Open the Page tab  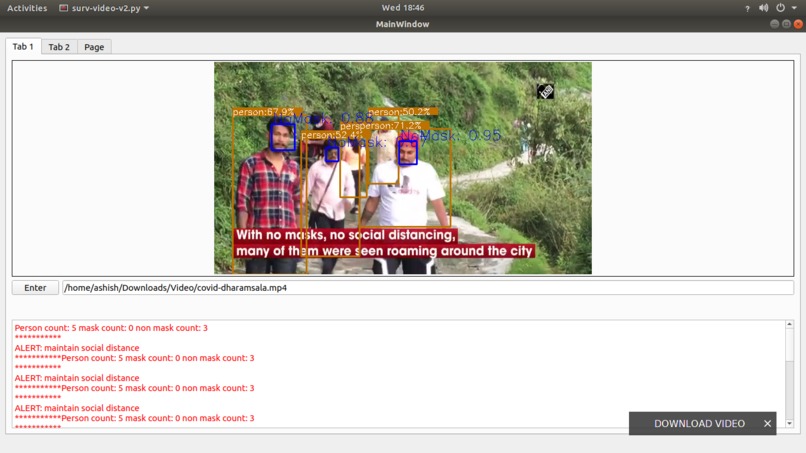click(94, 47)
